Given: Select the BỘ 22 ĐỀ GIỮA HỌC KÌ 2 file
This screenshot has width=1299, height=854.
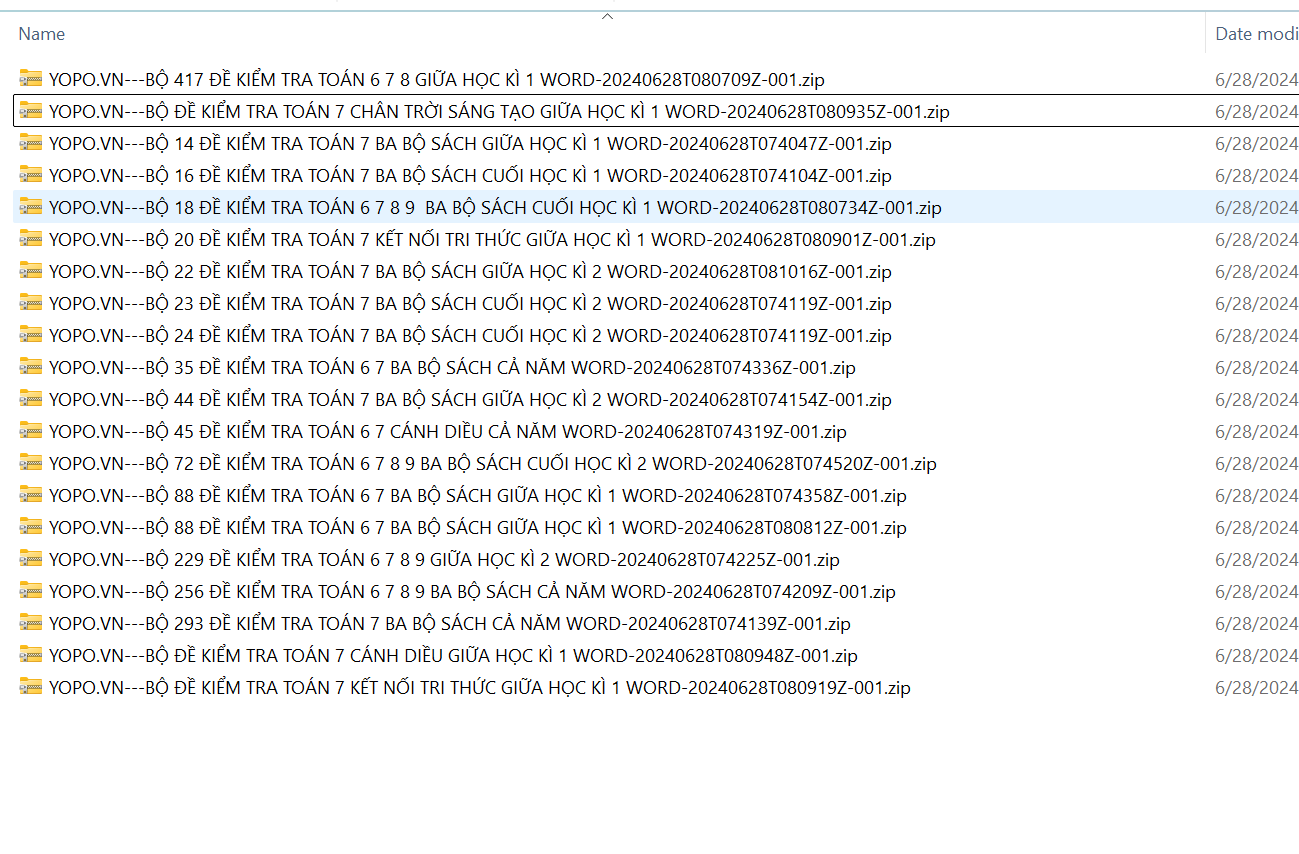Looking at the screenshot, I should point(469,272).
